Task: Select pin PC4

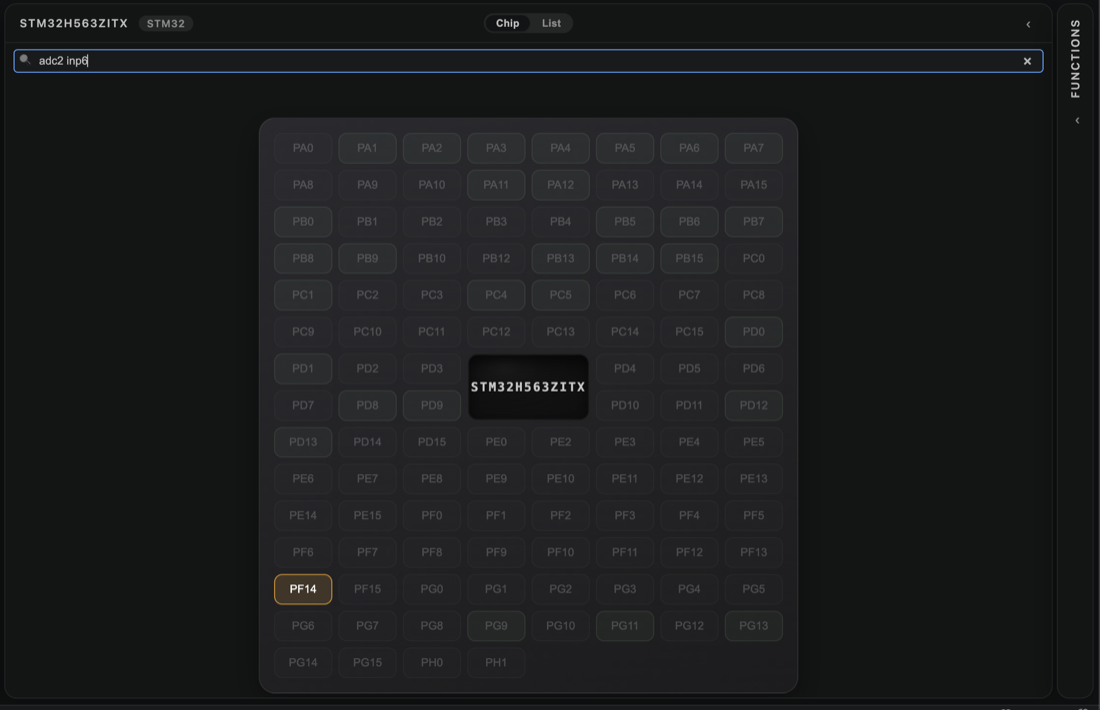Action: pyautogui.click(x=496, y=295)
